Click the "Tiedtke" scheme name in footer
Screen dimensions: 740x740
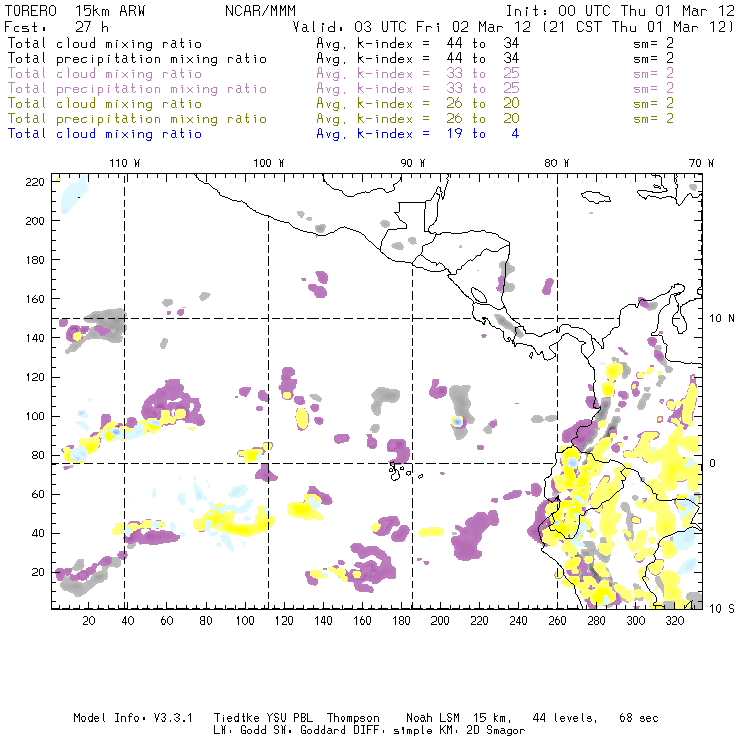tap(237, 718)
